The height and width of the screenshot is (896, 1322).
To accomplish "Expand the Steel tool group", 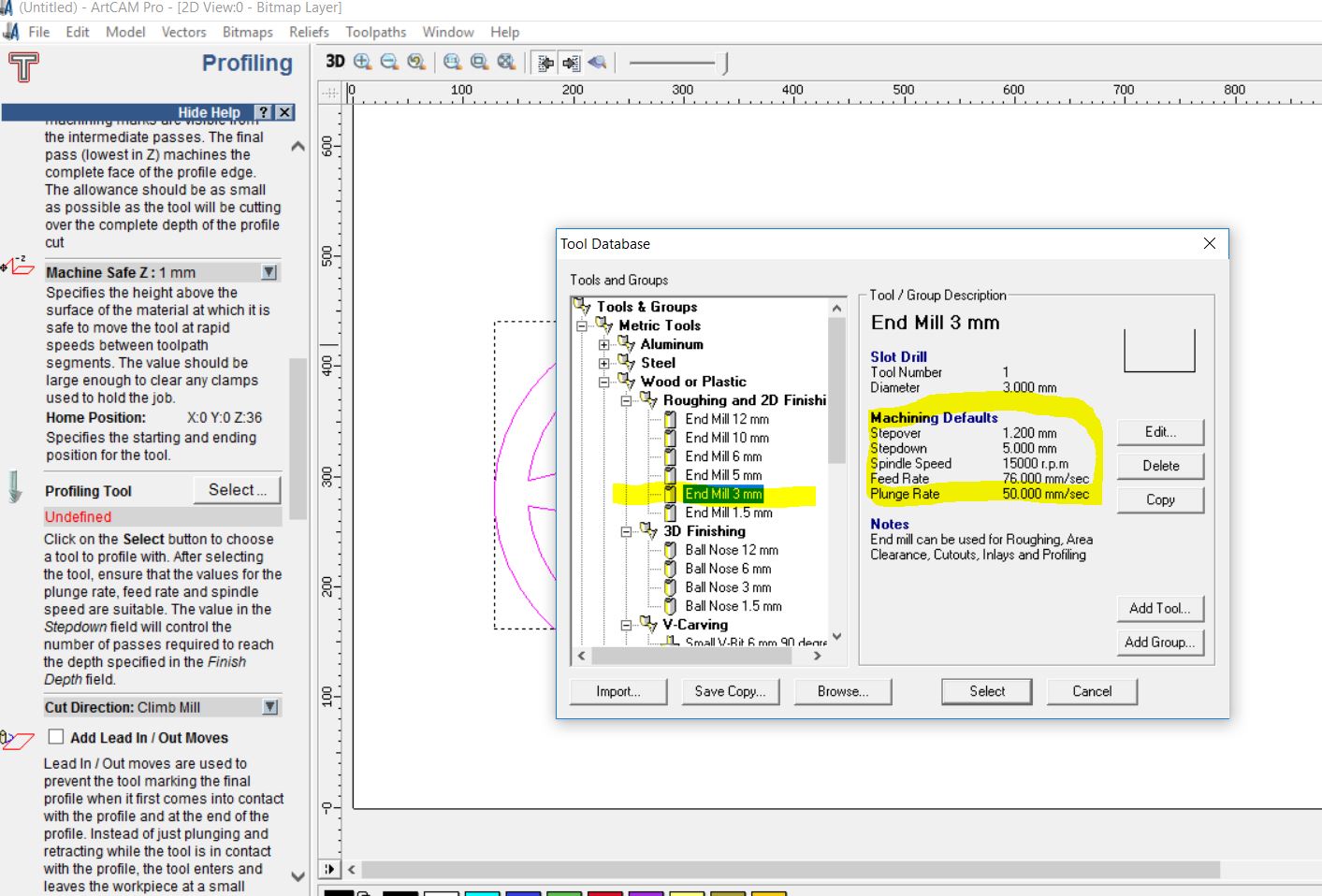I will point(604,363).
